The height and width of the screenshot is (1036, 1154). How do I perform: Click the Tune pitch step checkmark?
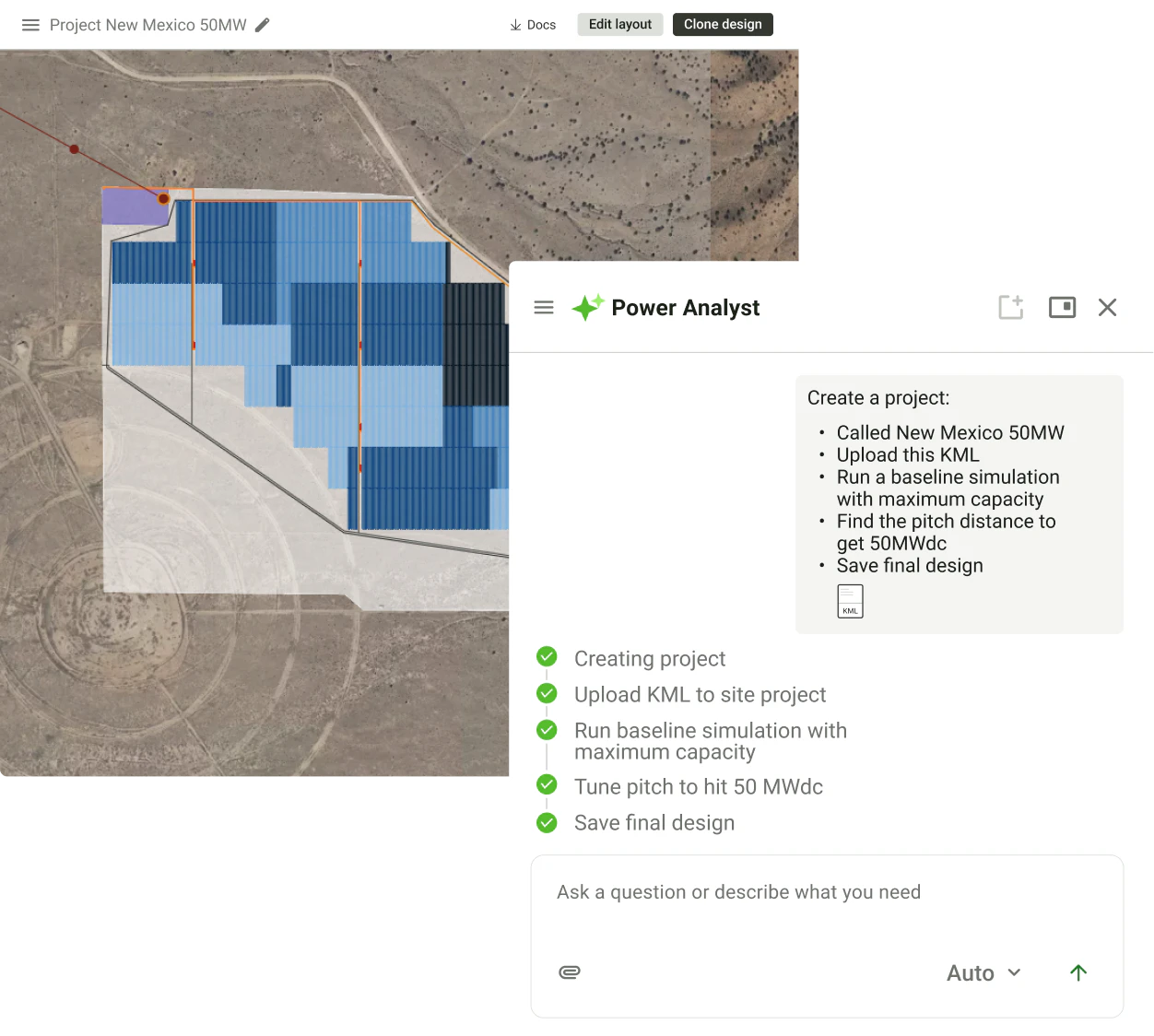(x=547, y=784)
